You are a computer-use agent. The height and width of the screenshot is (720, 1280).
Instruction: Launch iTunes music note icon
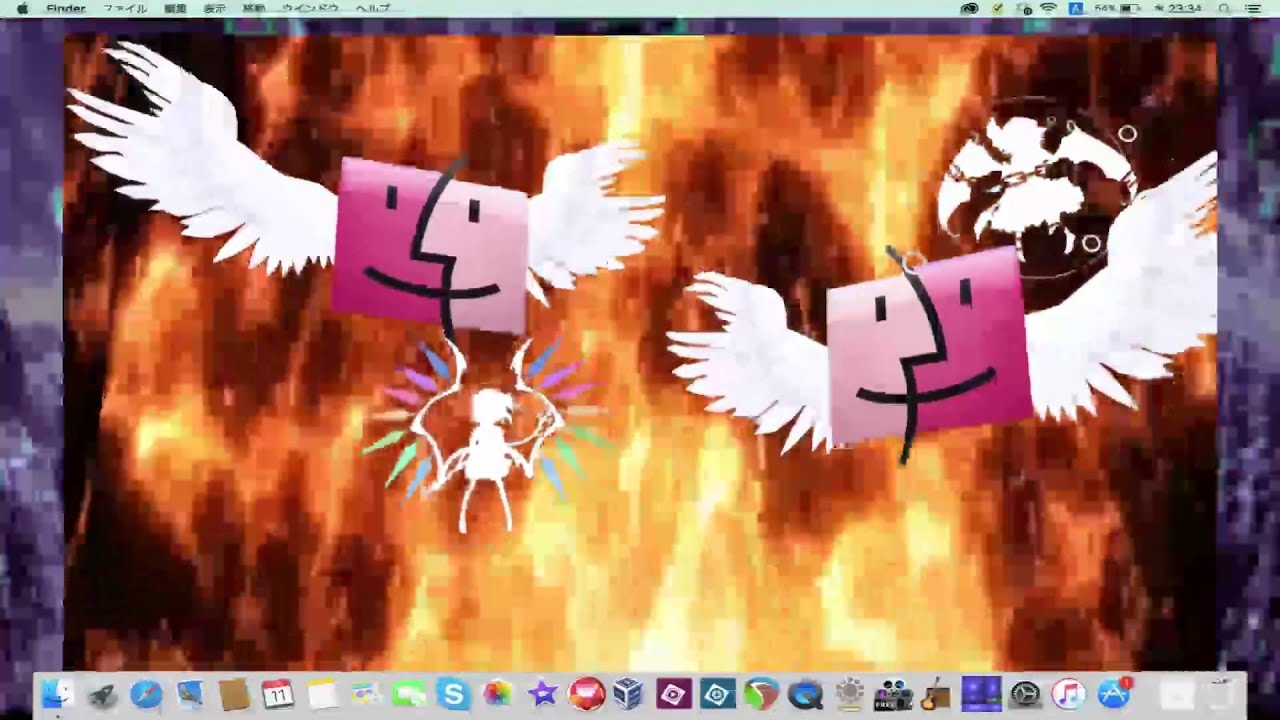(x=1069, y=694)
